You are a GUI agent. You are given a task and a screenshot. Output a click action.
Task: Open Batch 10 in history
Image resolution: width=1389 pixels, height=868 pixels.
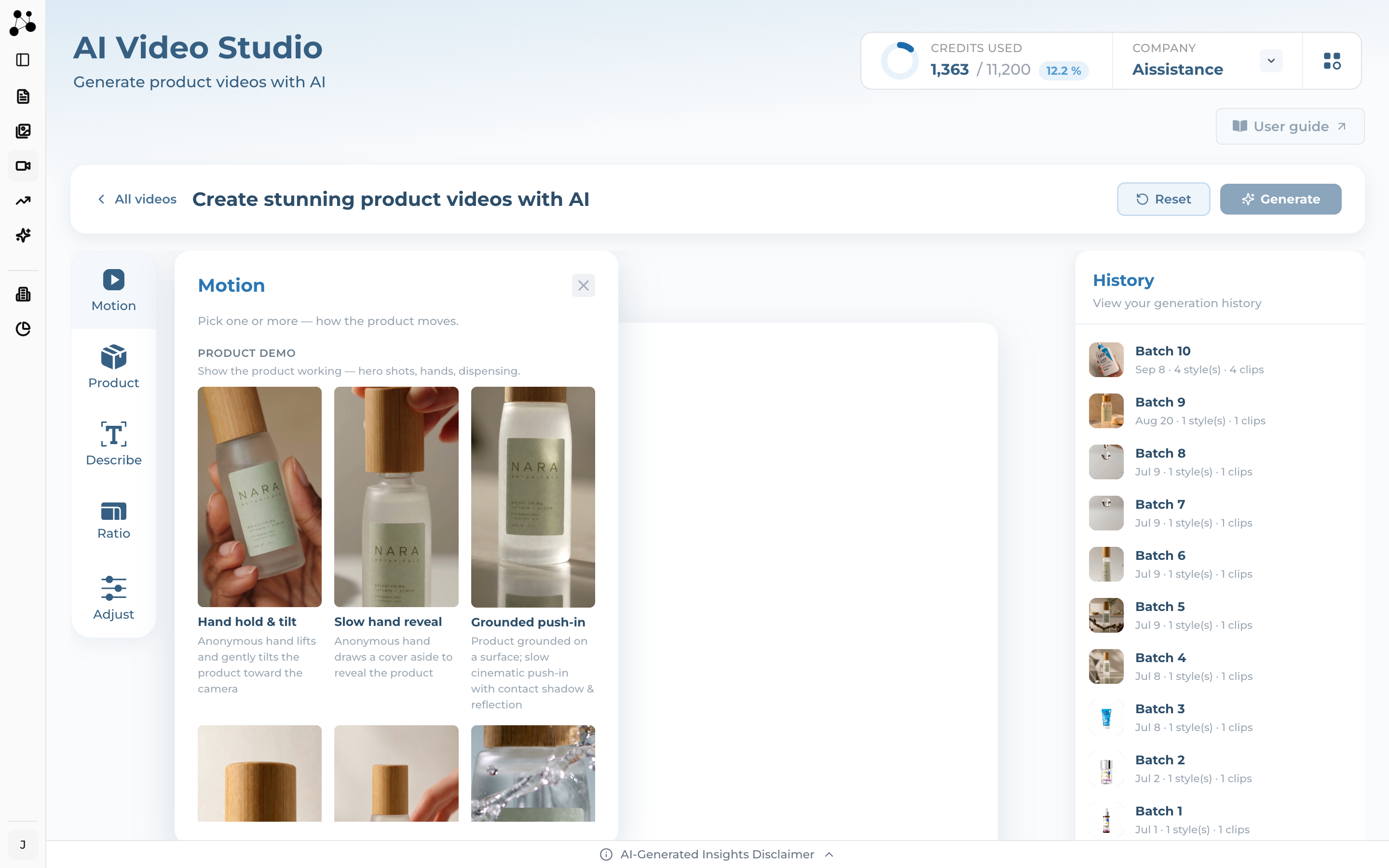[1220, 360]
